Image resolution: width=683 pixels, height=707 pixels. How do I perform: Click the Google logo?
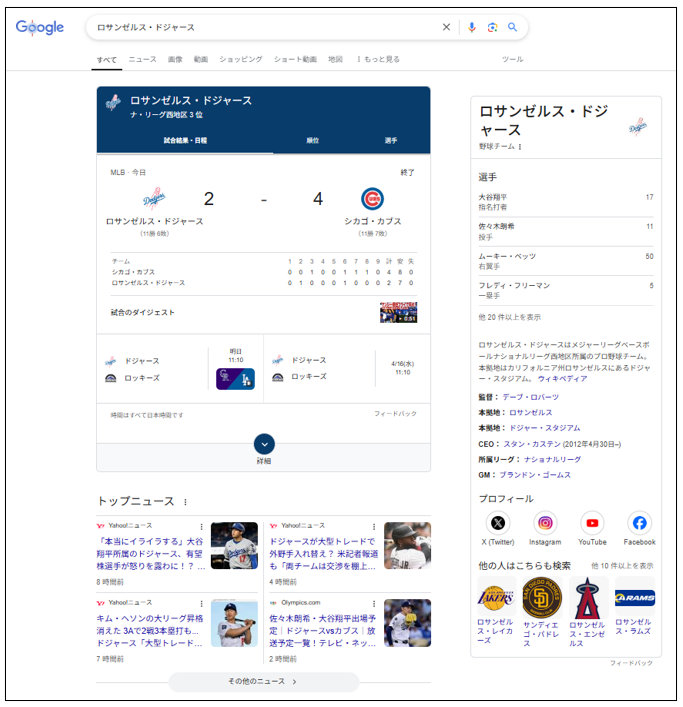[40, 28]
